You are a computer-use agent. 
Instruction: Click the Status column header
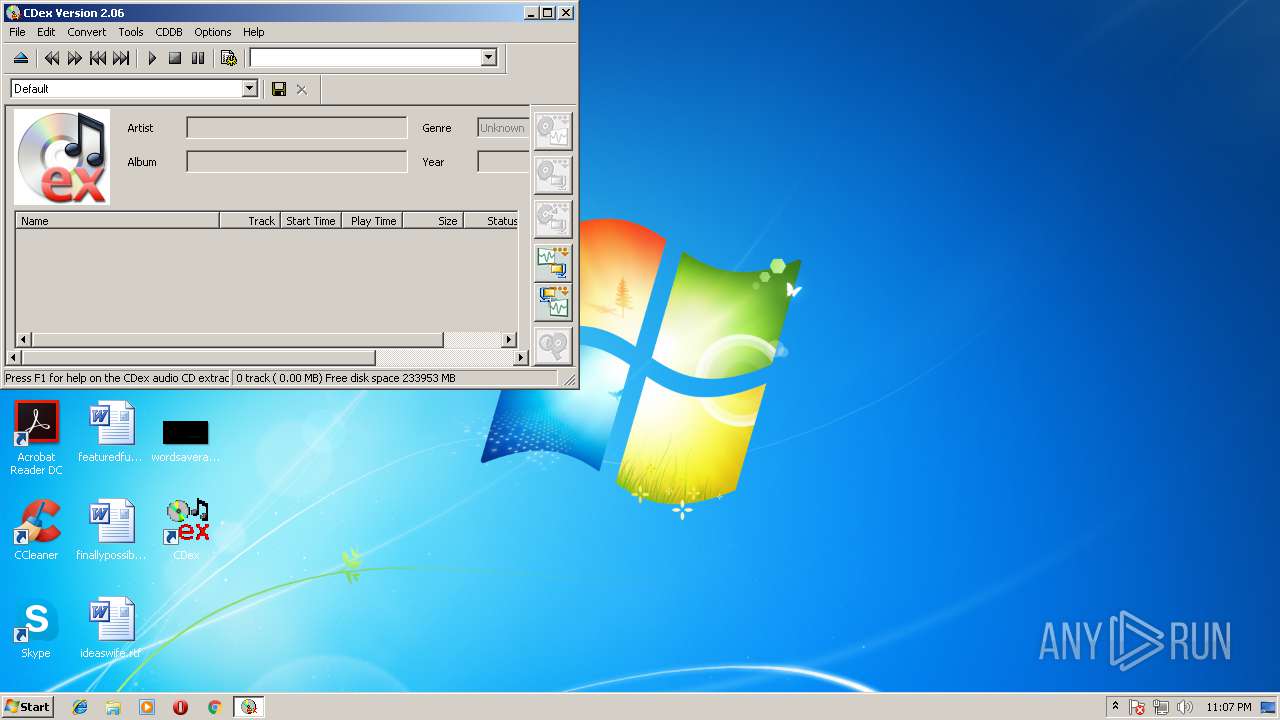[491, 221]
